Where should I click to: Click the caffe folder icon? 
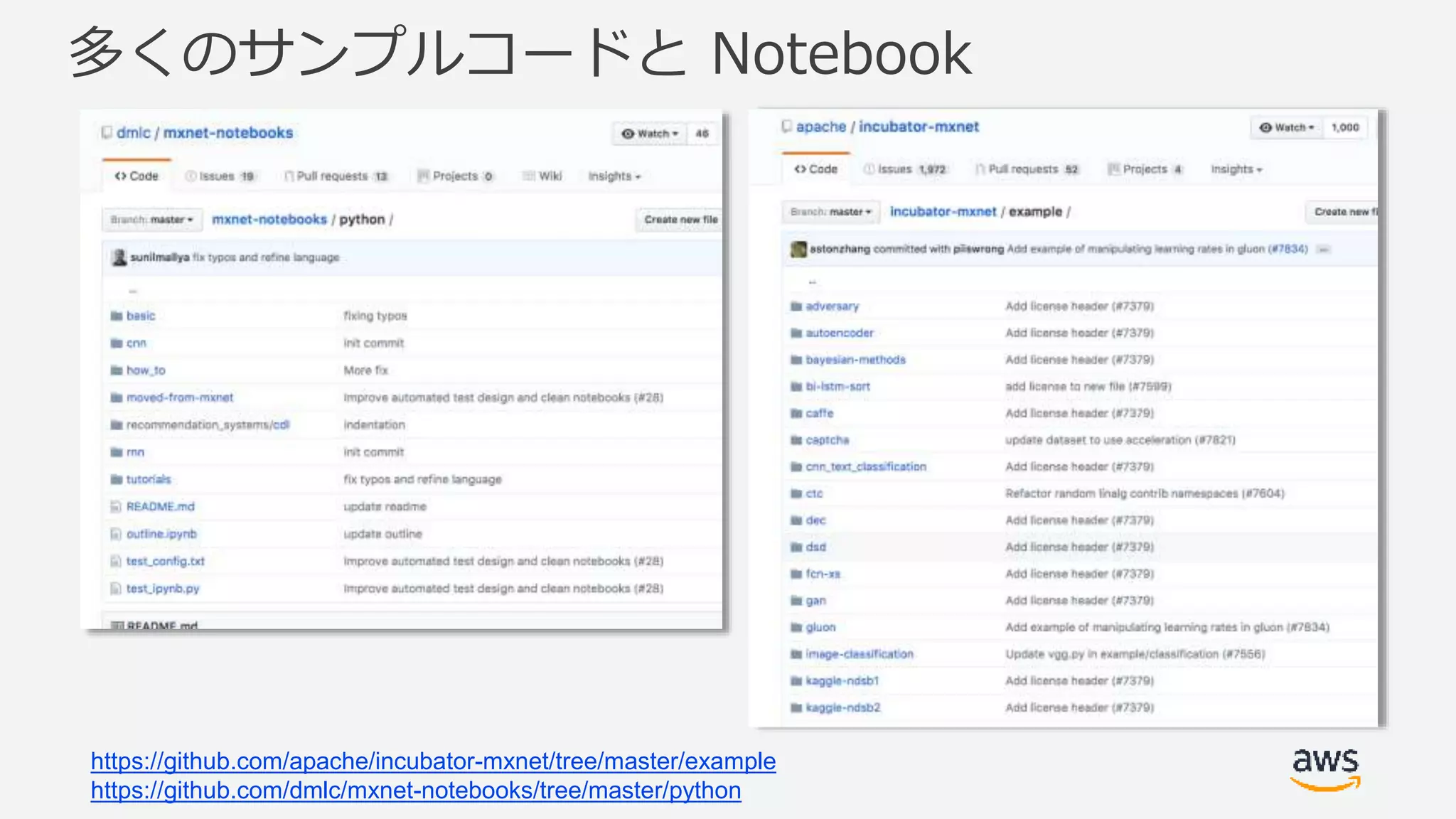[796, 414]
